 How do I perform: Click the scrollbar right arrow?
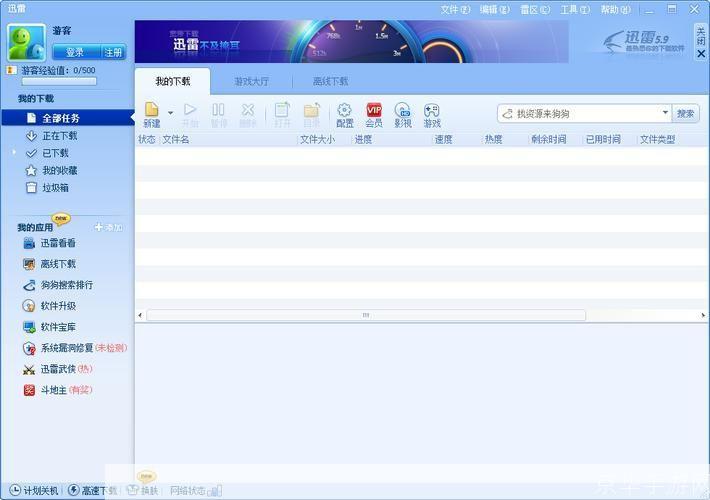(703, 315)
